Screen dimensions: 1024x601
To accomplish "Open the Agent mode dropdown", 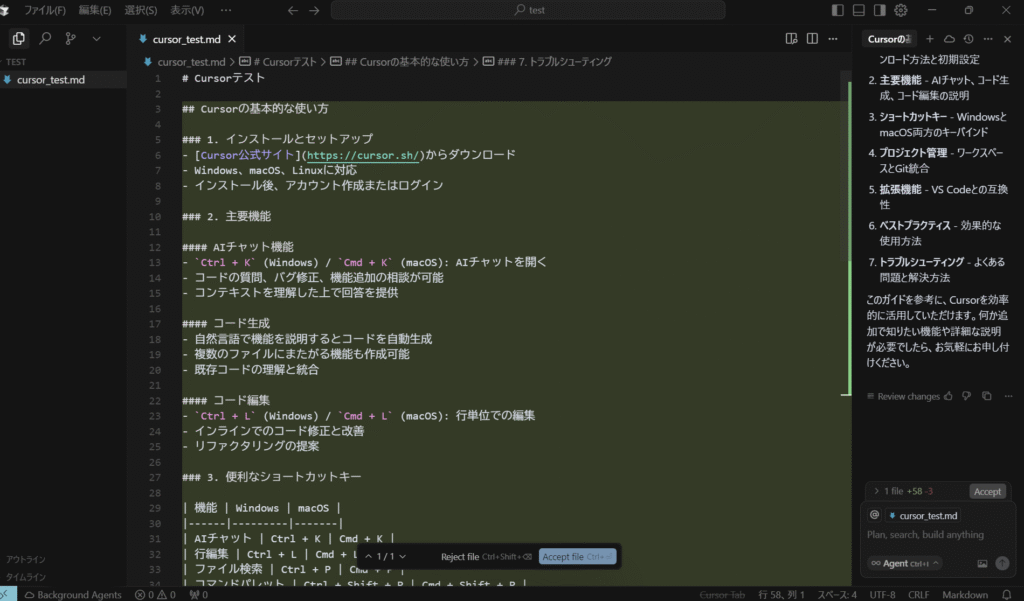I will [904, 563].
